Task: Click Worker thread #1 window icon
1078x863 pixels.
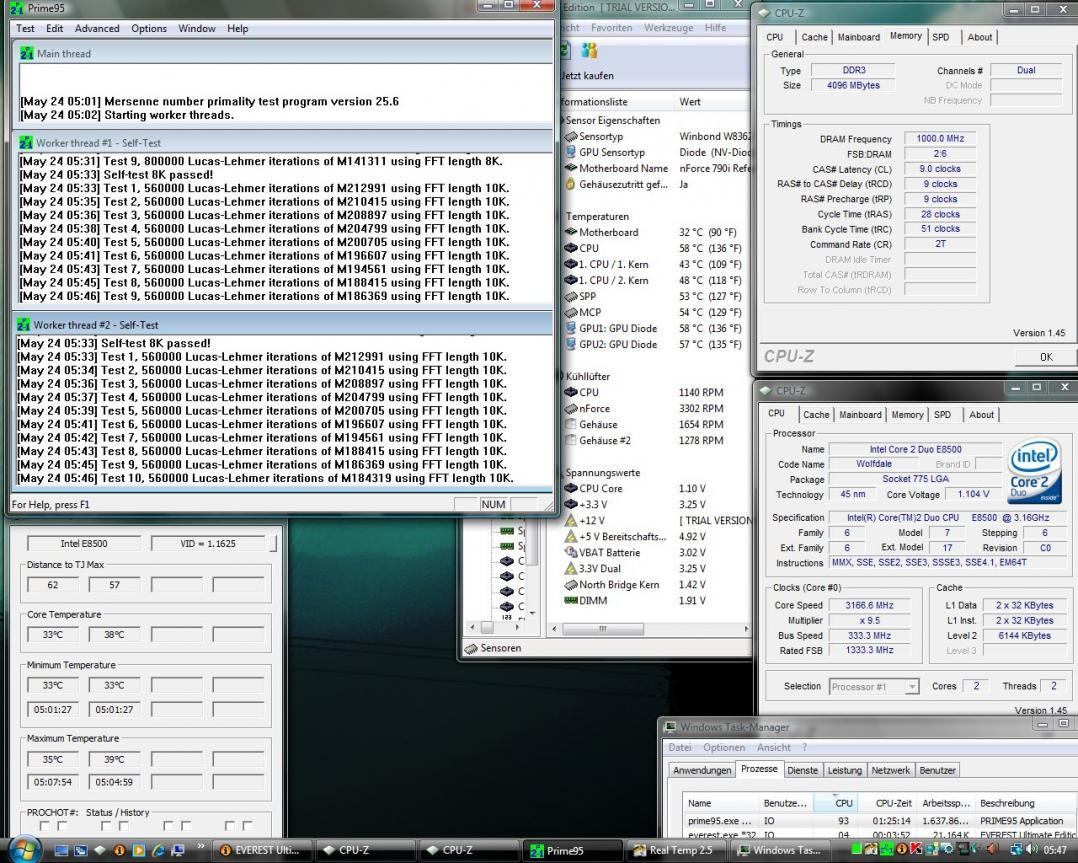Action: point(26,142)
